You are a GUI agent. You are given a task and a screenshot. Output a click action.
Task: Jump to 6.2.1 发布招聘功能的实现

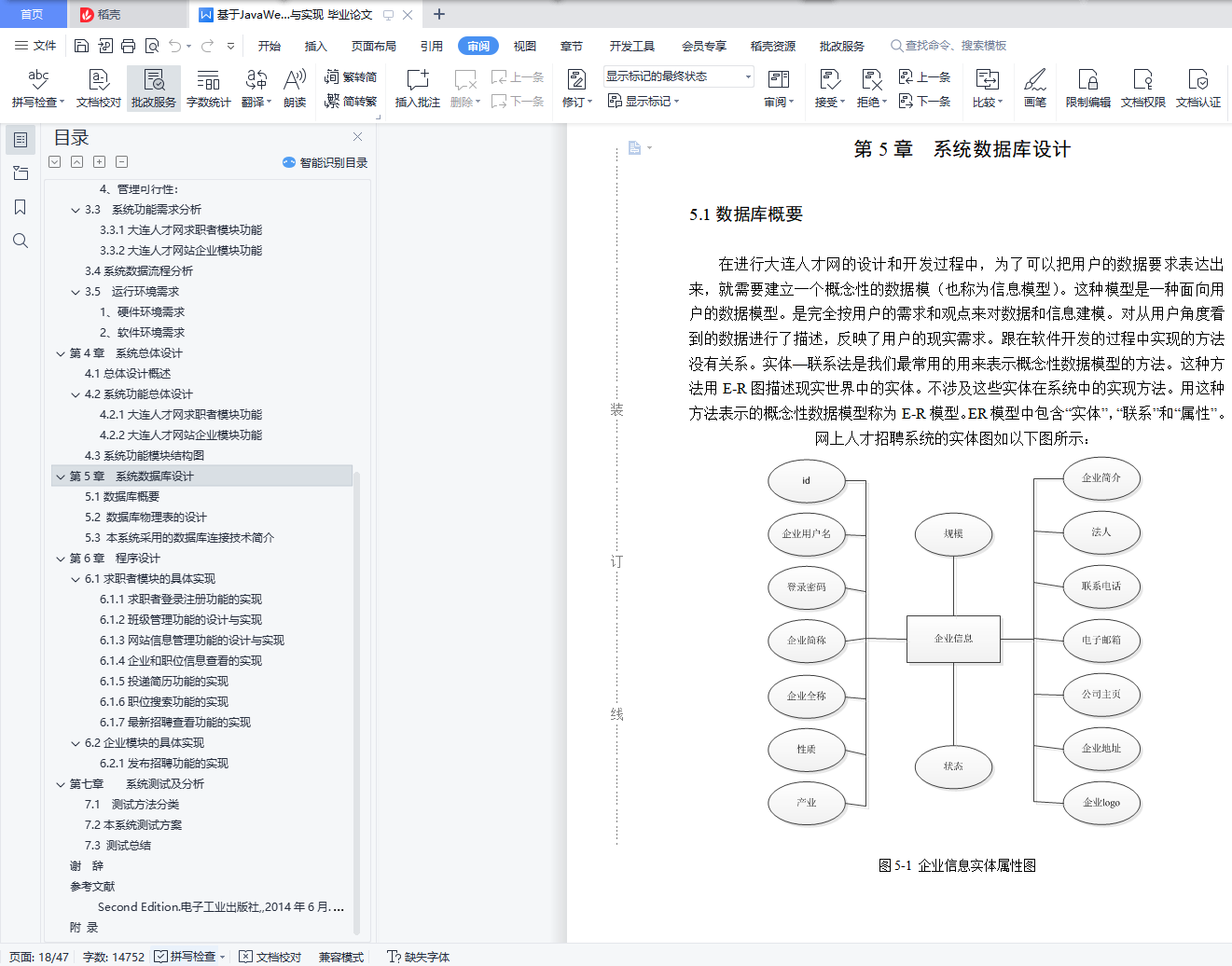164,764
